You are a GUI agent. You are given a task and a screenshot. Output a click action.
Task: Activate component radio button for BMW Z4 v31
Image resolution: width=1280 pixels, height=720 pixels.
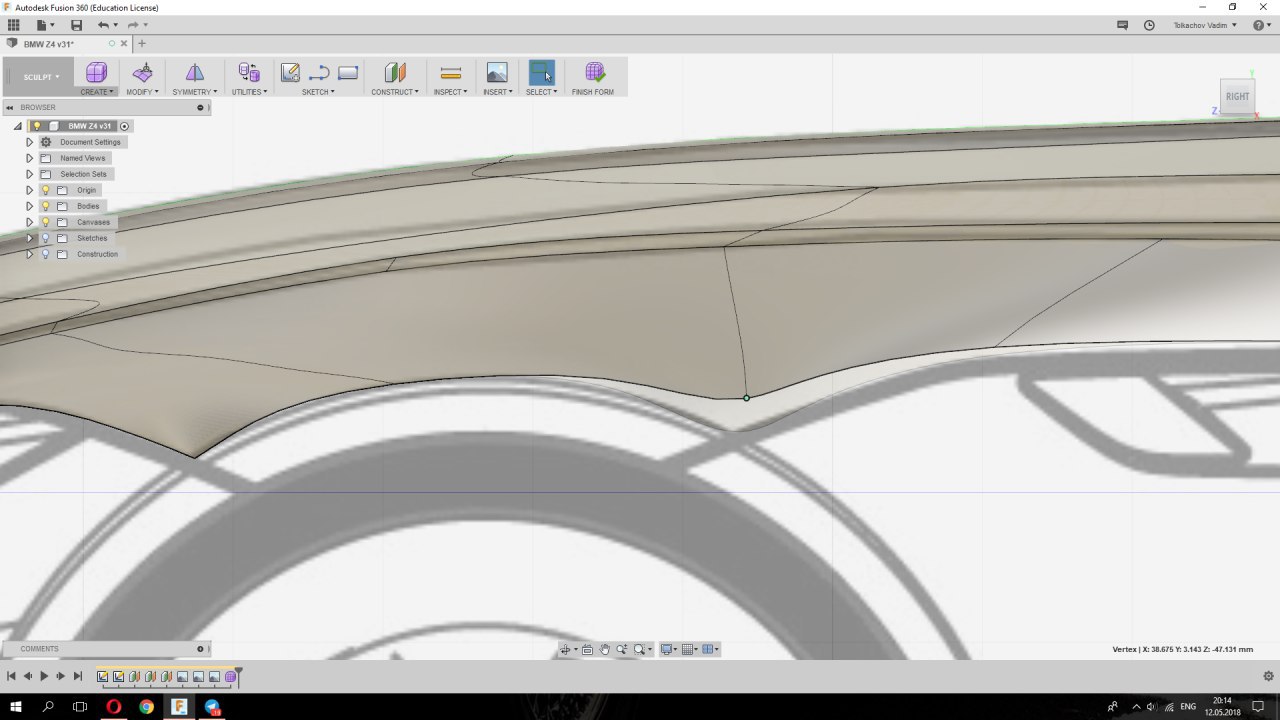click(x=124, y=126)
